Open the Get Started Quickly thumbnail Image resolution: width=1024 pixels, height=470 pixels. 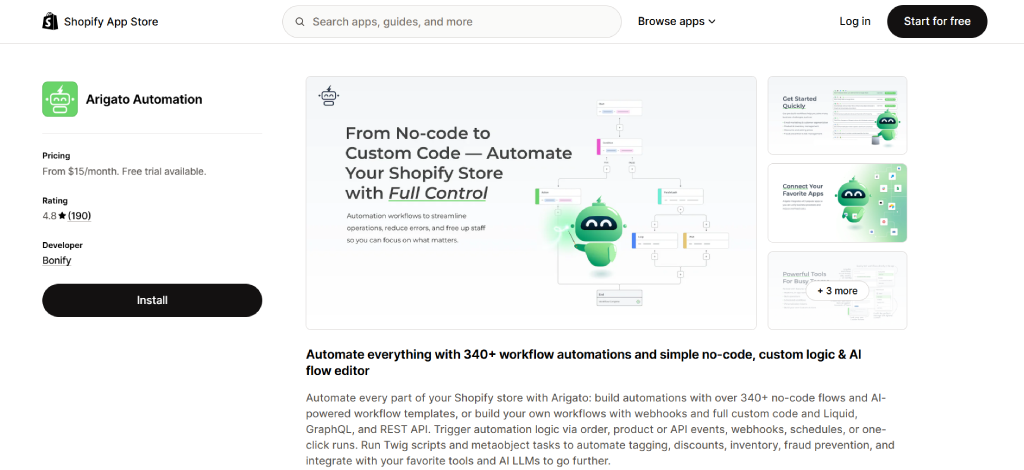point(837,116)
